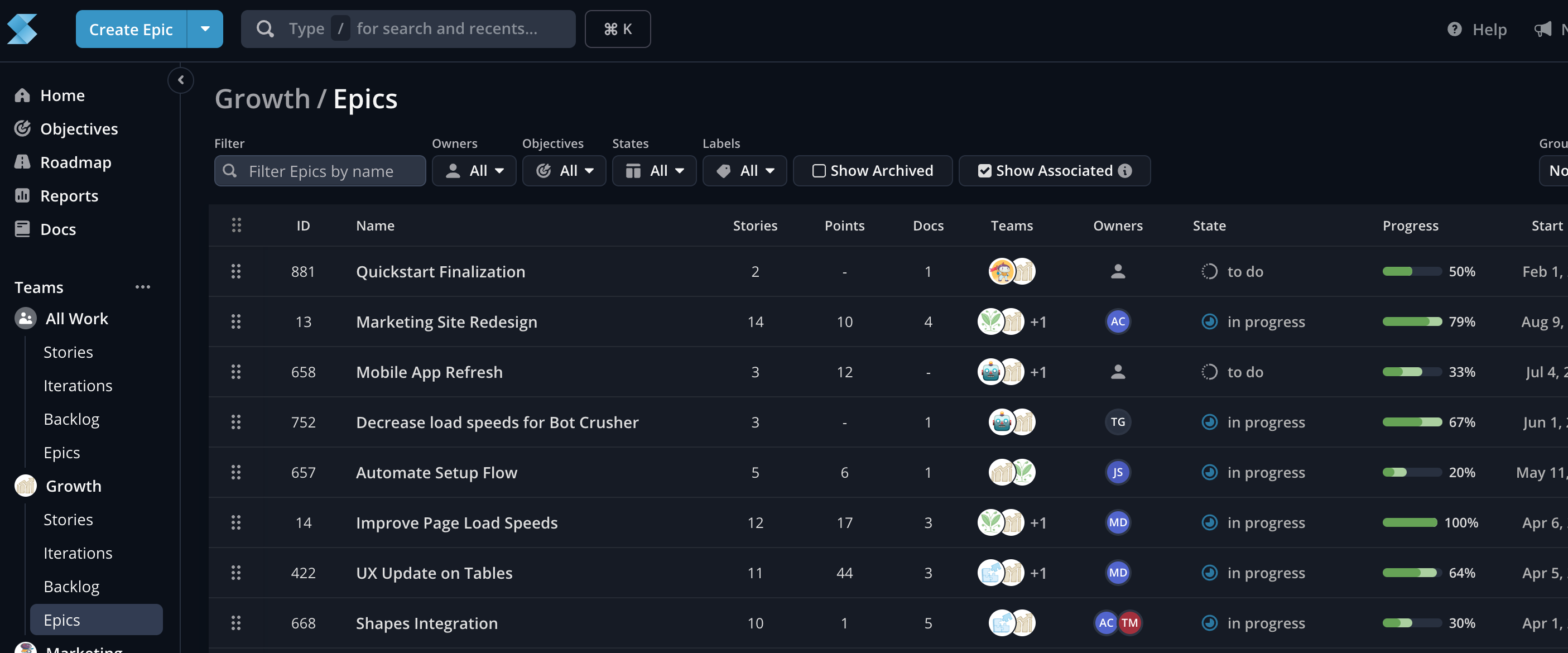
Task: Open the States All filter dropdown
Action: [x=655, y=170]
